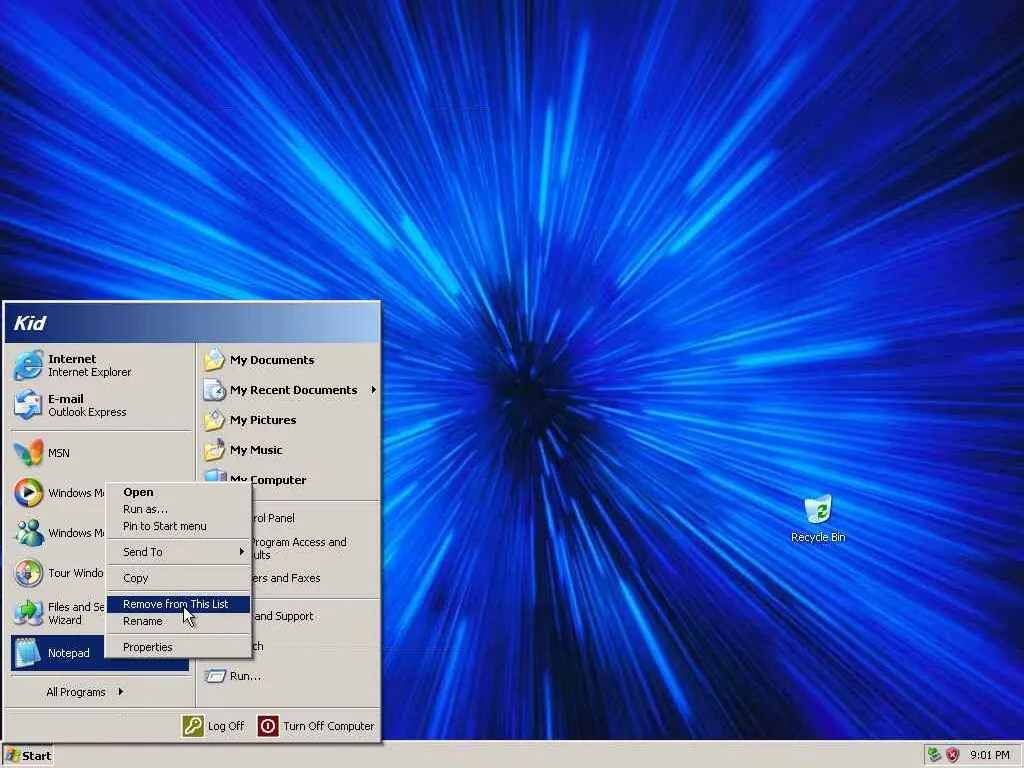The width and height of the screenshot is (1024, 768).
Task: Open Internet Explorer icon in Start menu
Action: (28, 365)
